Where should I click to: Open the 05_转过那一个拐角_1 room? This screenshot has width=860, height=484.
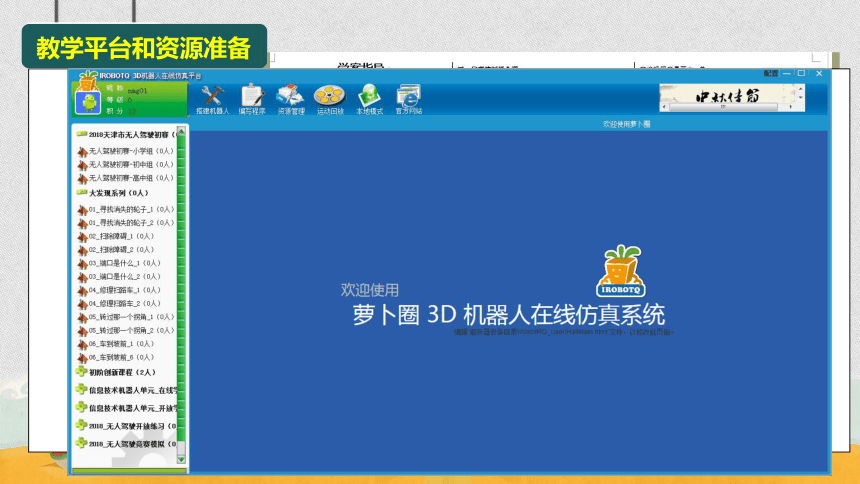(126, 317)
